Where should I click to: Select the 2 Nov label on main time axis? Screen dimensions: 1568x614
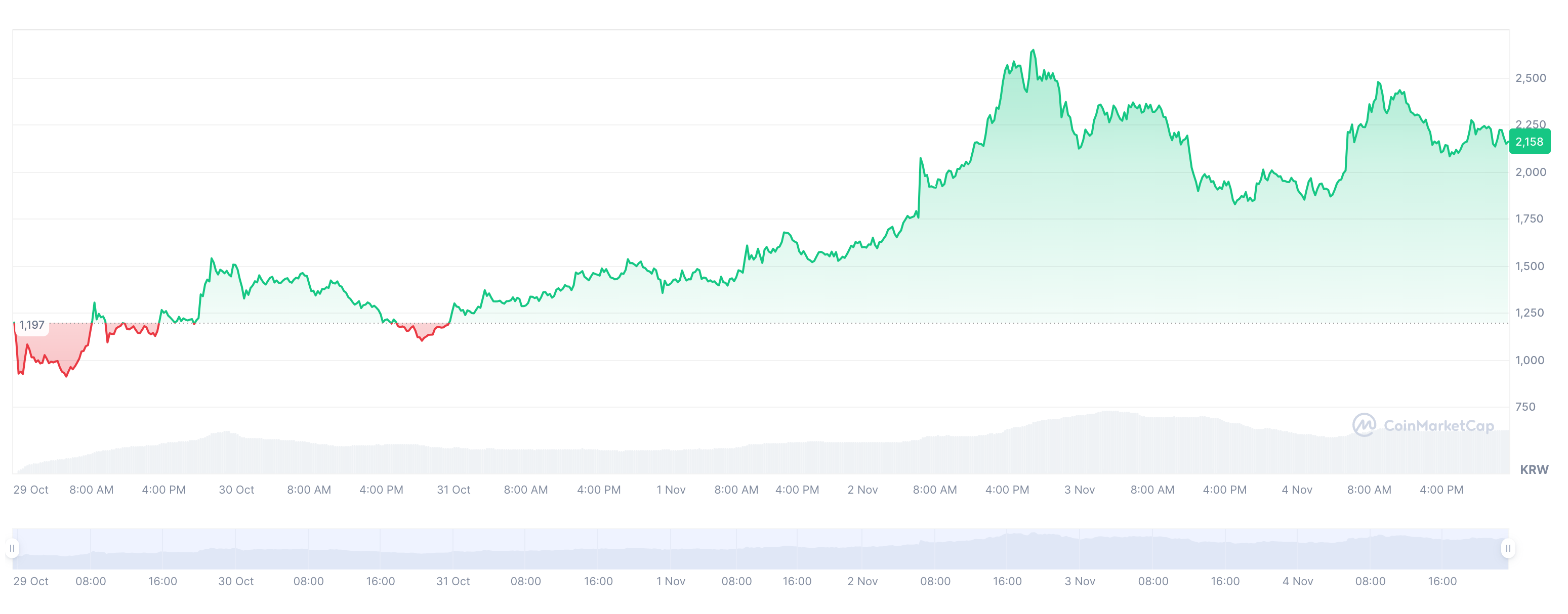[862, 489]
